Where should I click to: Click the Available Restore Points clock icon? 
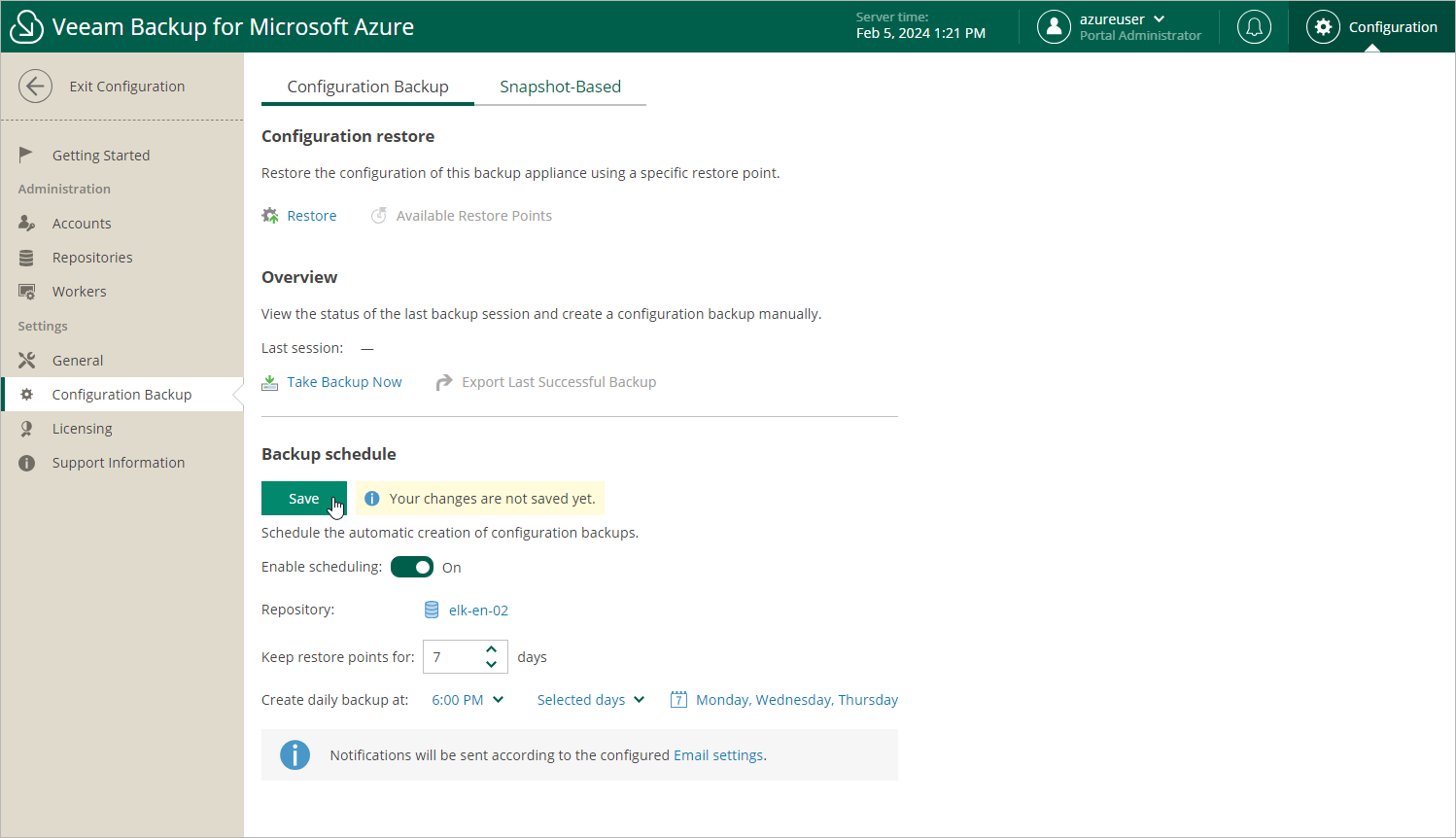click(379, 216)
